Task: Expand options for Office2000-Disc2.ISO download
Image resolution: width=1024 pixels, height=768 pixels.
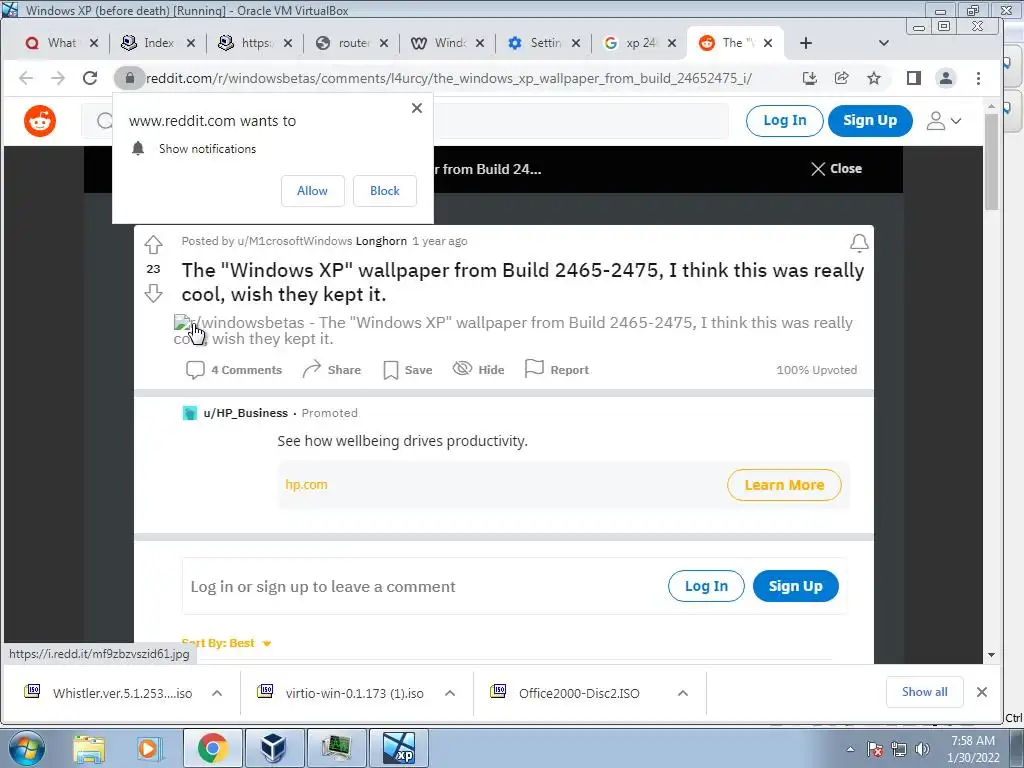Action: (x=682, y=694)
